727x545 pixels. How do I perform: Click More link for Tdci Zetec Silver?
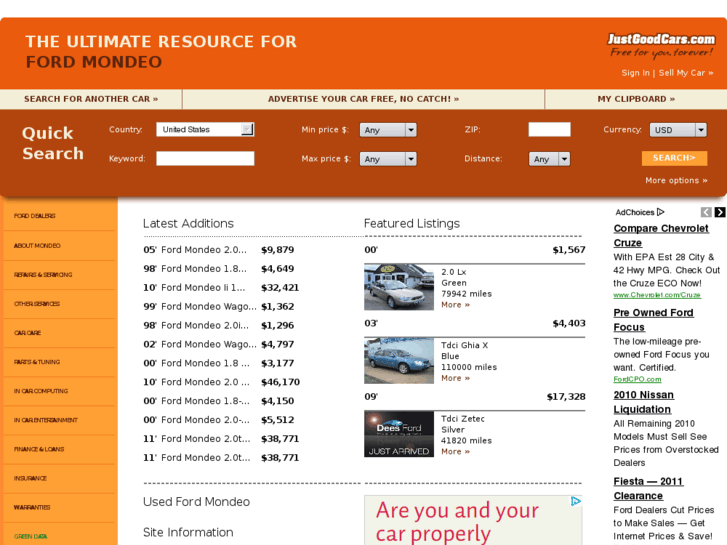(455, 451)
